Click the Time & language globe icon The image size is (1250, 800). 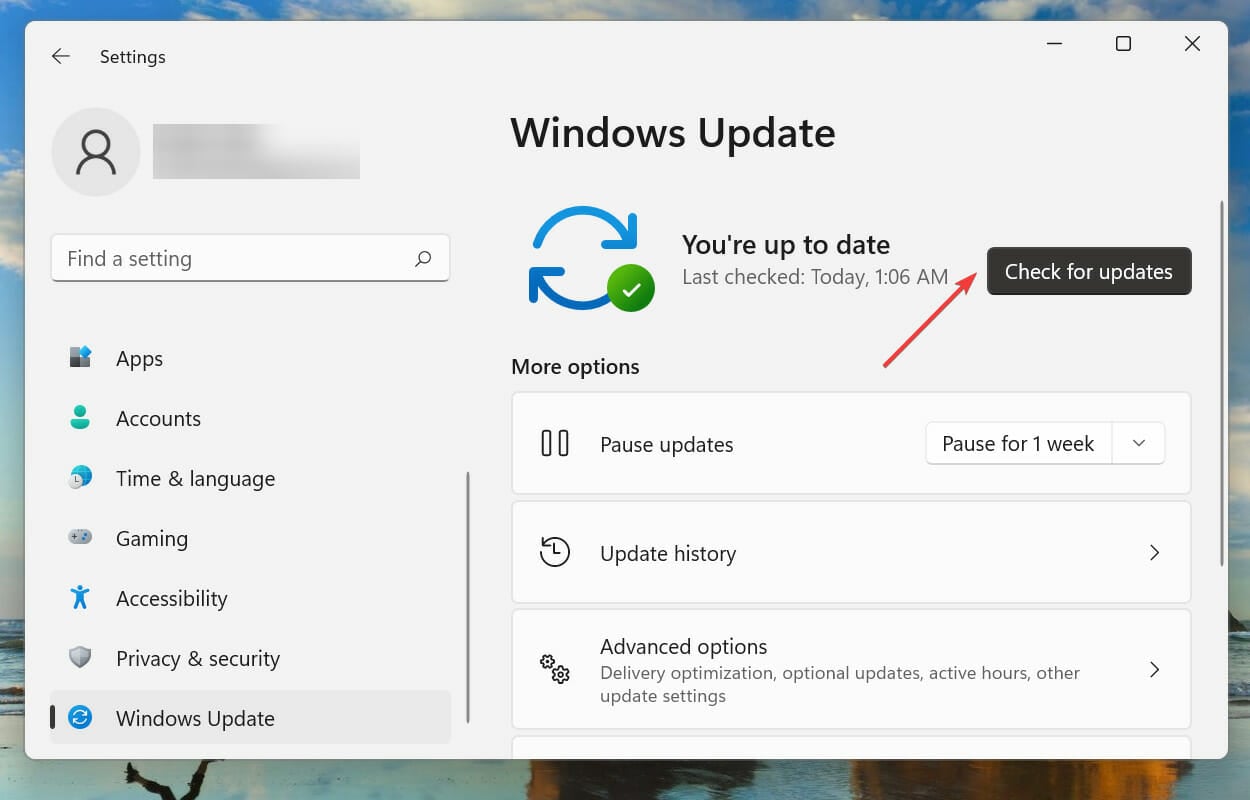point(80,478)
